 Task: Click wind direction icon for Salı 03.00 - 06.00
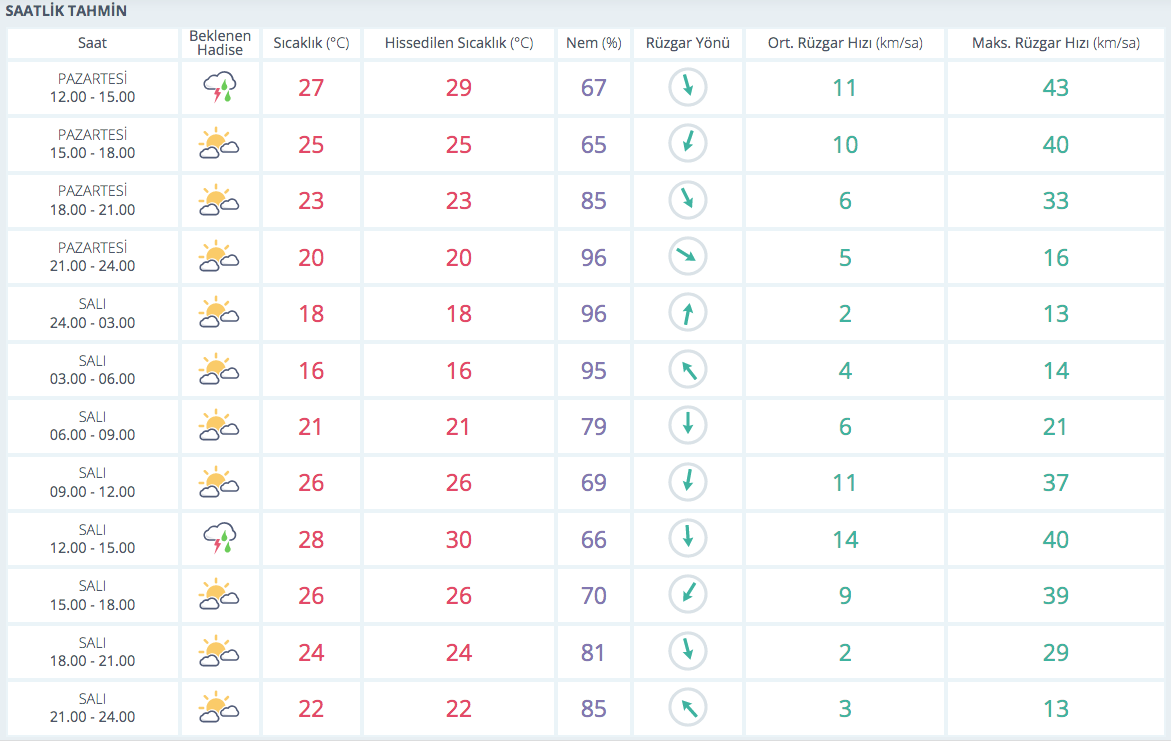tap(687, 370)
